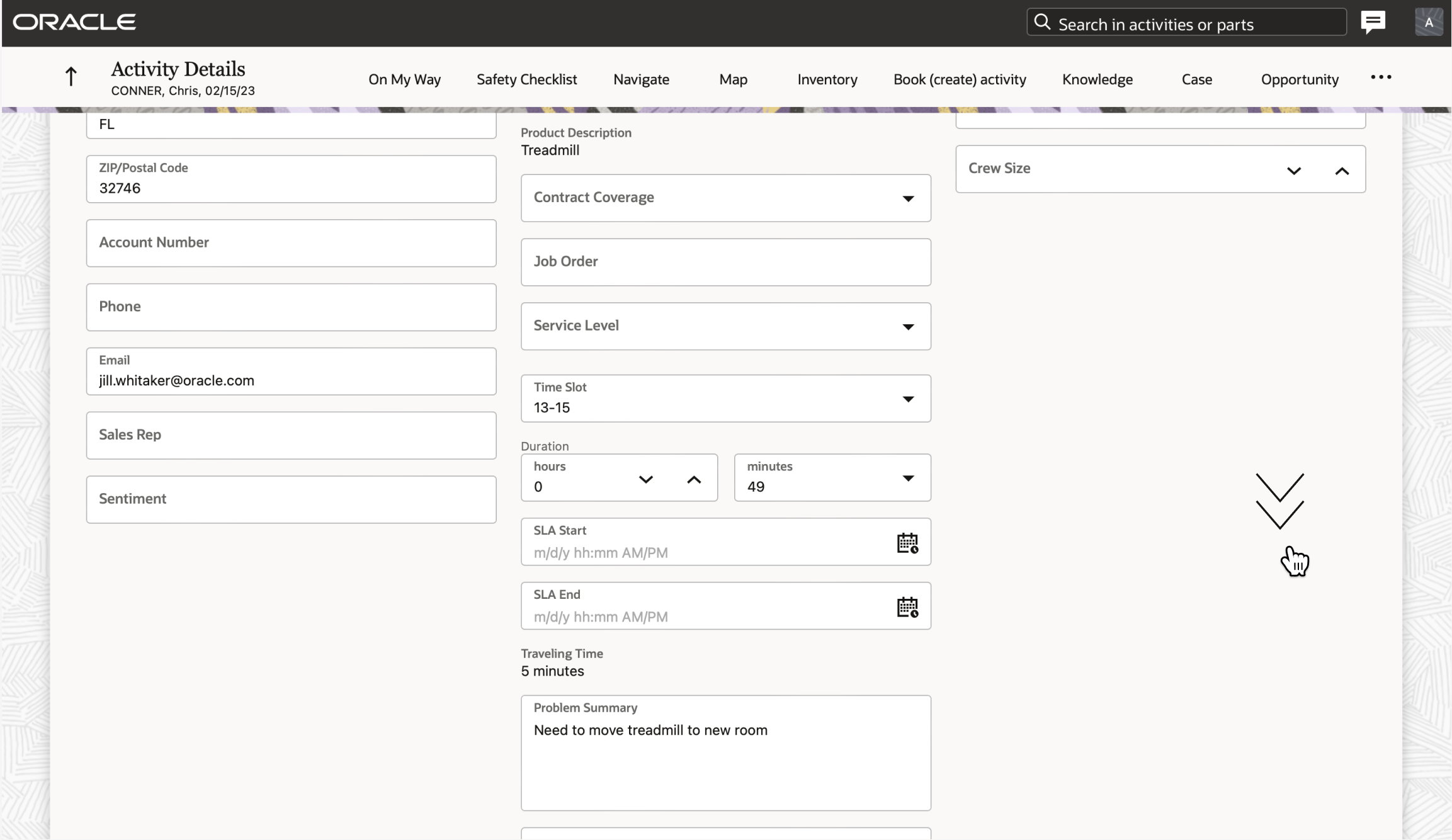The width and height of the screenshot is (1452, 840).
Task: Select the Knowledge menu item
Action: pyautogui.click(x=1097, y=79)
